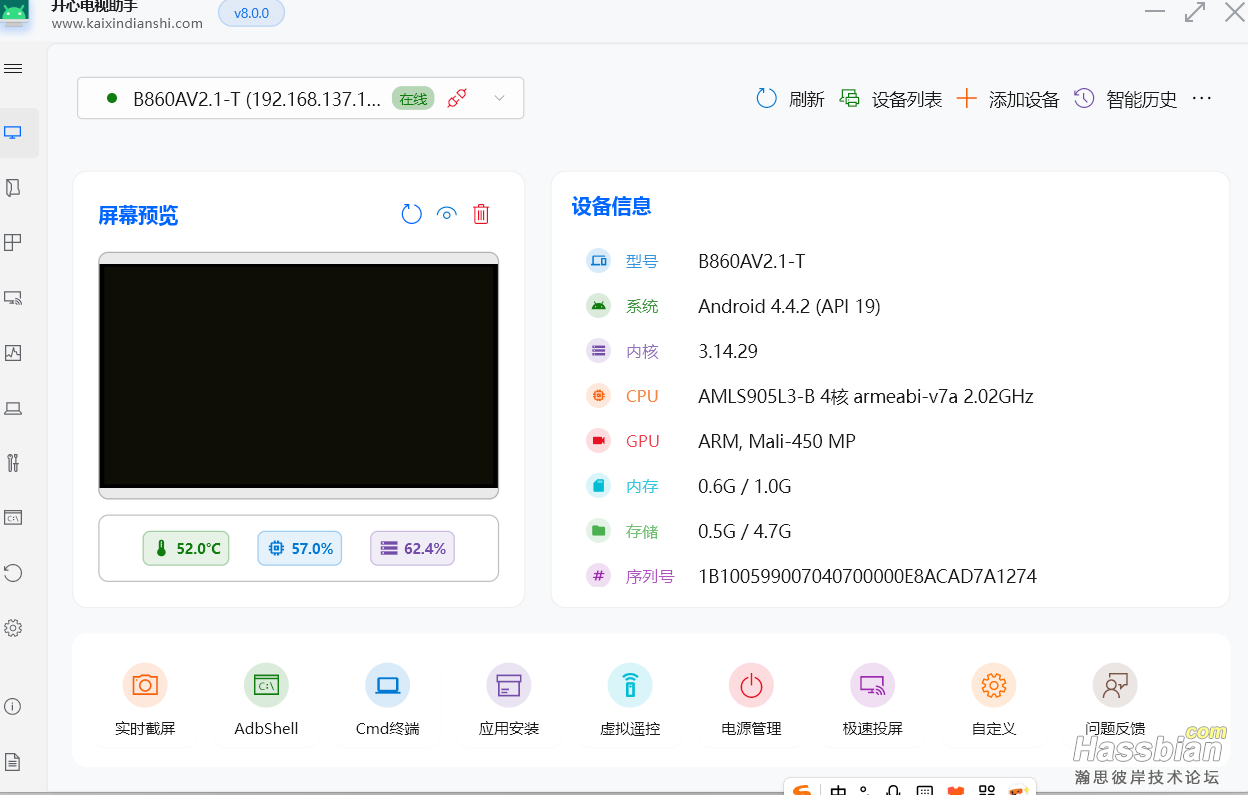
Task: Click the 刷新 refresh button
Action: click(x=790, y=99)
